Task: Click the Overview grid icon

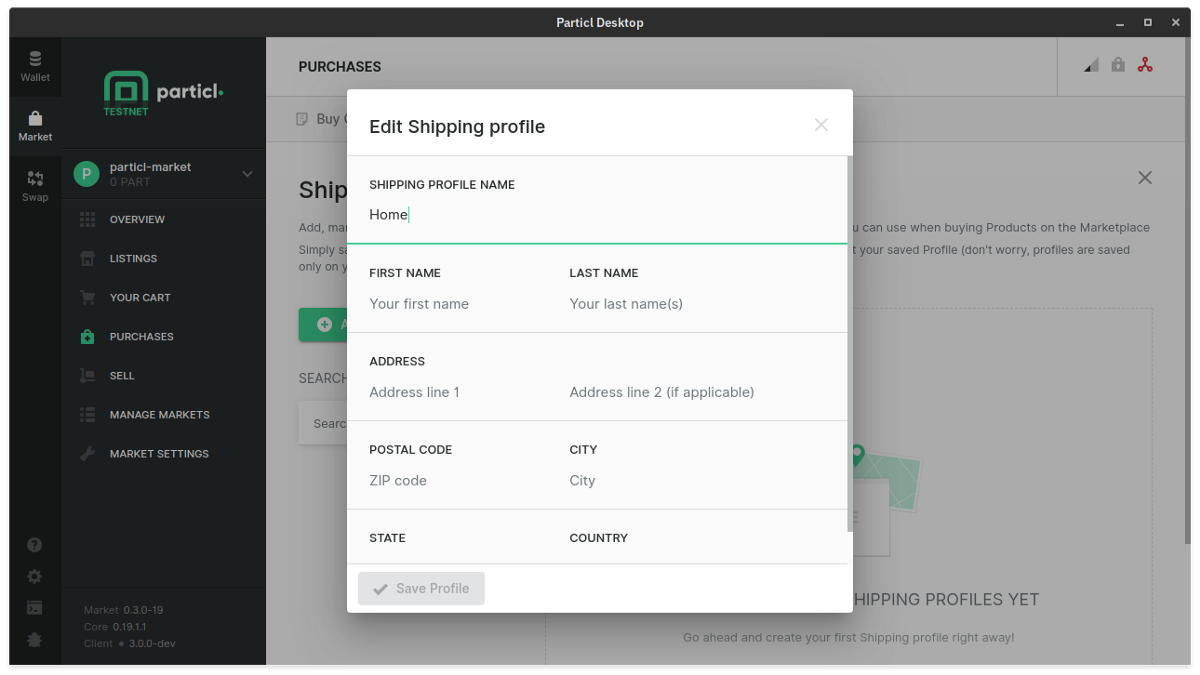Action: (x=88, y=219)
